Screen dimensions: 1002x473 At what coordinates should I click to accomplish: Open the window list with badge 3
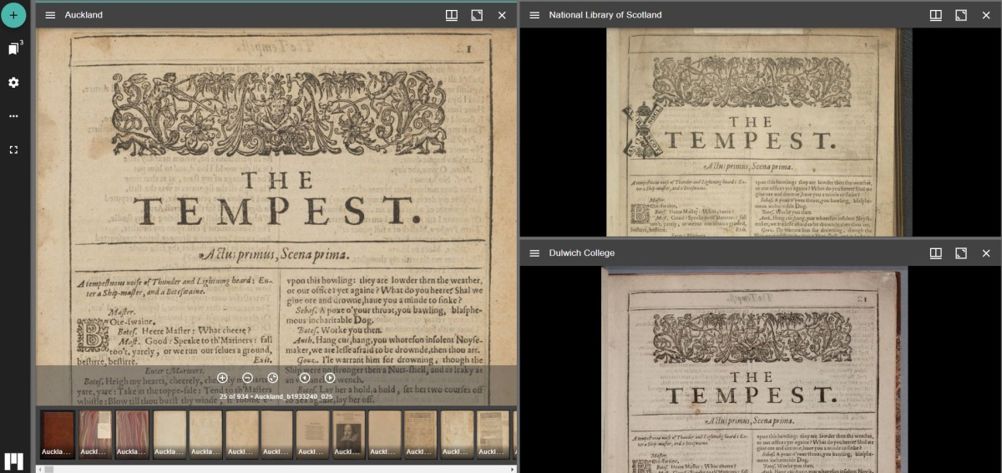(13, 49)
